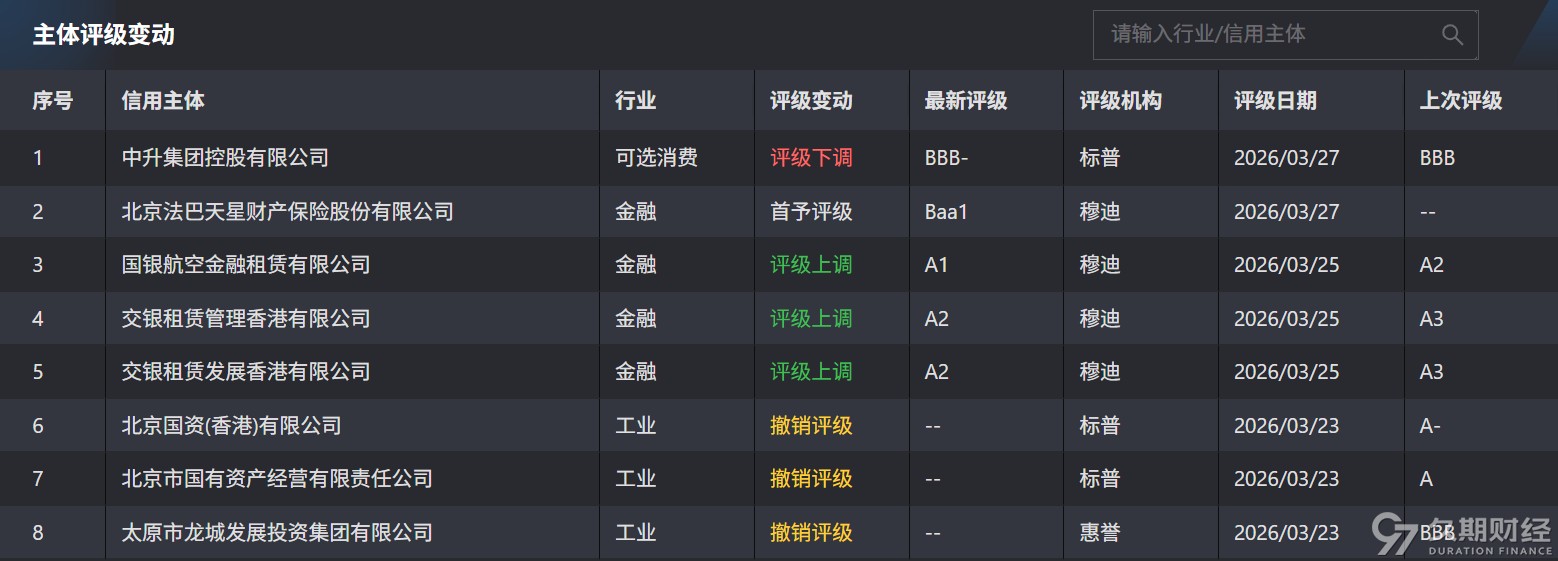Screen dimensions: 1558x561
Task: Open 北京国资(香港)有限公司 entry
Action: click(x=231, y=426)
